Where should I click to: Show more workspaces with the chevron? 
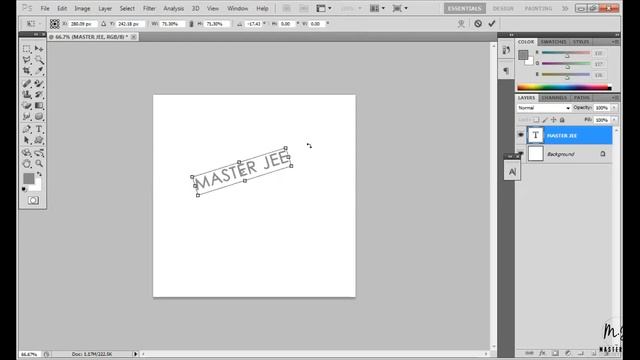point(565,9)
